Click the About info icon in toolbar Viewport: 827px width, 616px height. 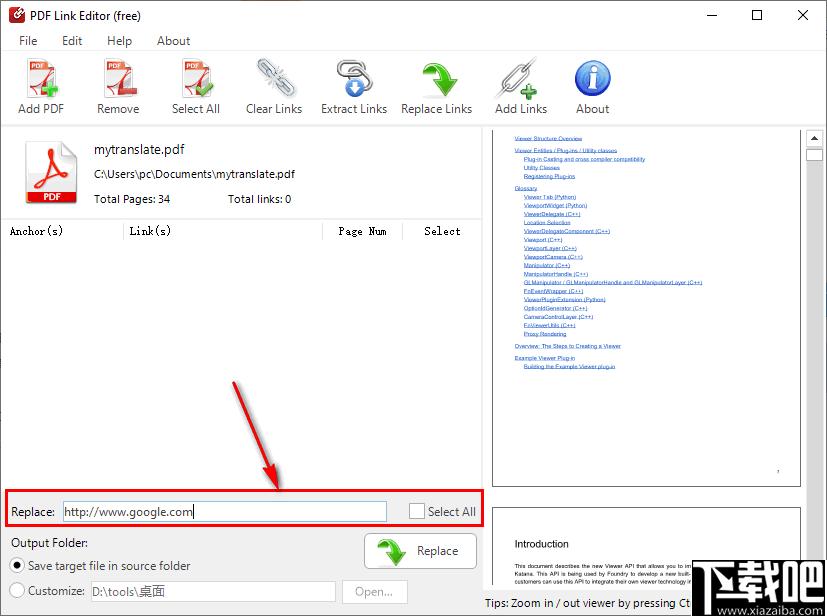click(592, 78)
